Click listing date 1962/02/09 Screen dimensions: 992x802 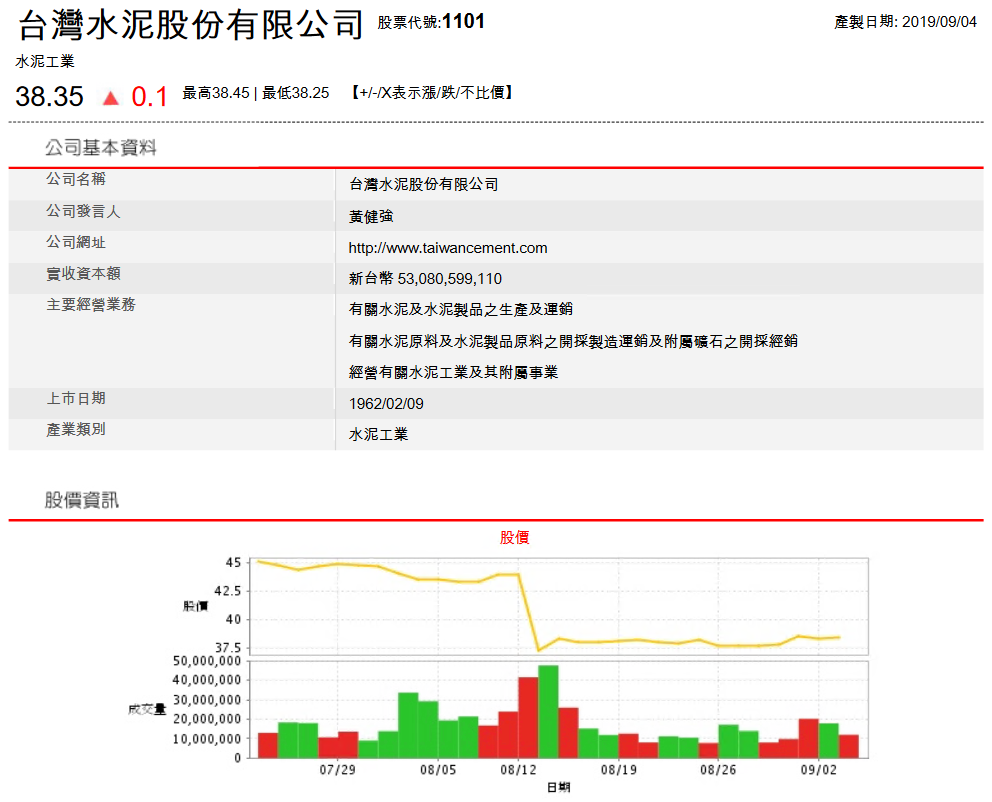(386, 404)
